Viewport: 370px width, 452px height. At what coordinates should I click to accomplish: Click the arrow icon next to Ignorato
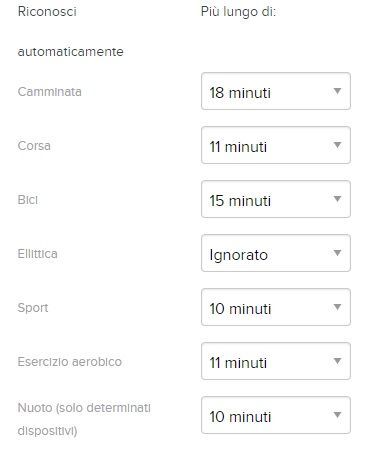[337, 253]
